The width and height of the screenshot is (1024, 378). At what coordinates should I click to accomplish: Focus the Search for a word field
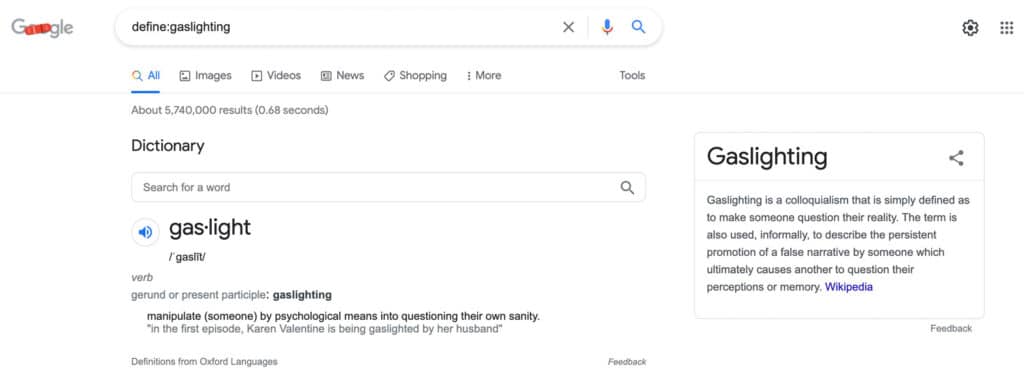(x=389, y=187)
